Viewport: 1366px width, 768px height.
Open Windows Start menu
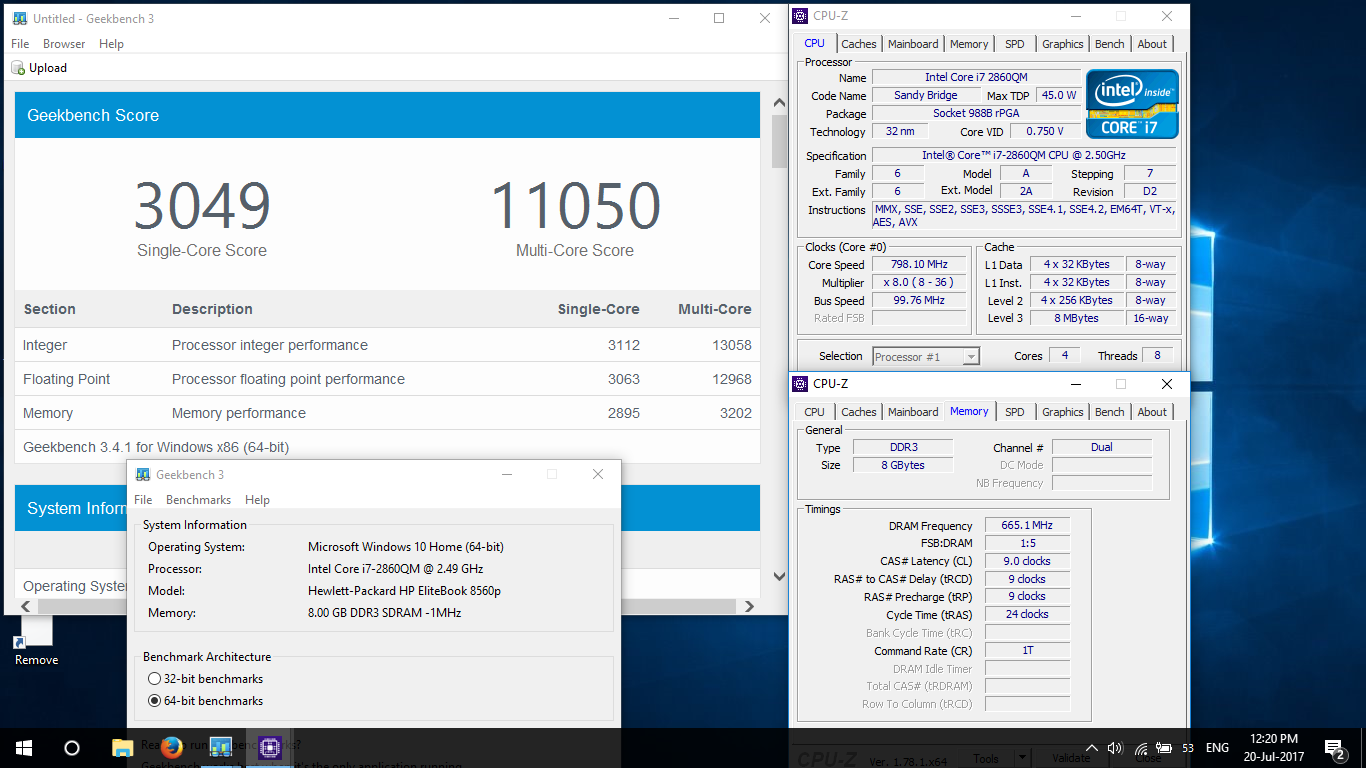click(23, 748)
